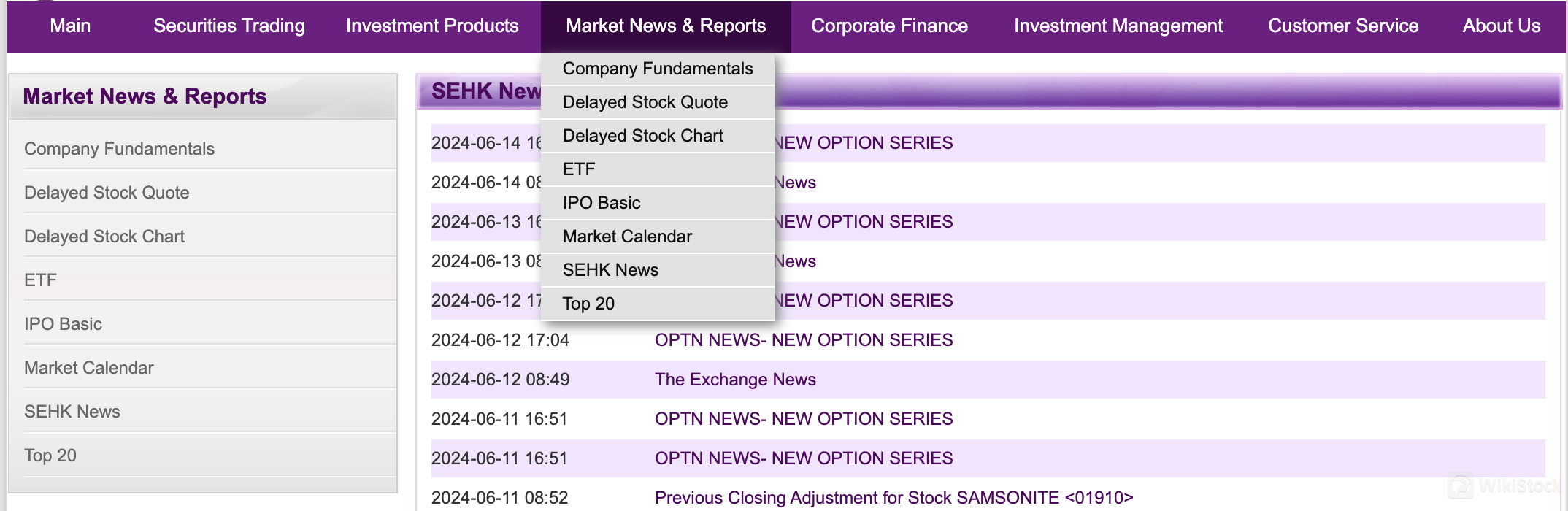Open Market Calendar from the dropdown menu
Screen dimensions: 1568x511
click(x=626, y=237)
